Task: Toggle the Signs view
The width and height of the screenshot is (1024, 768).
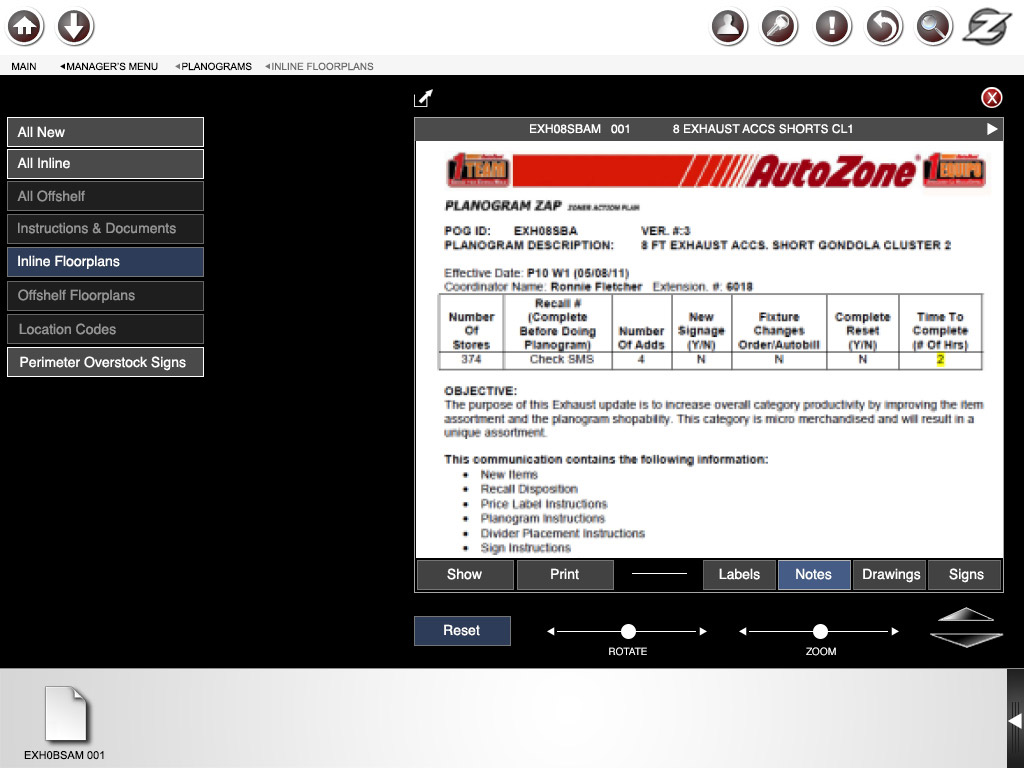Action: coord(966,575)
